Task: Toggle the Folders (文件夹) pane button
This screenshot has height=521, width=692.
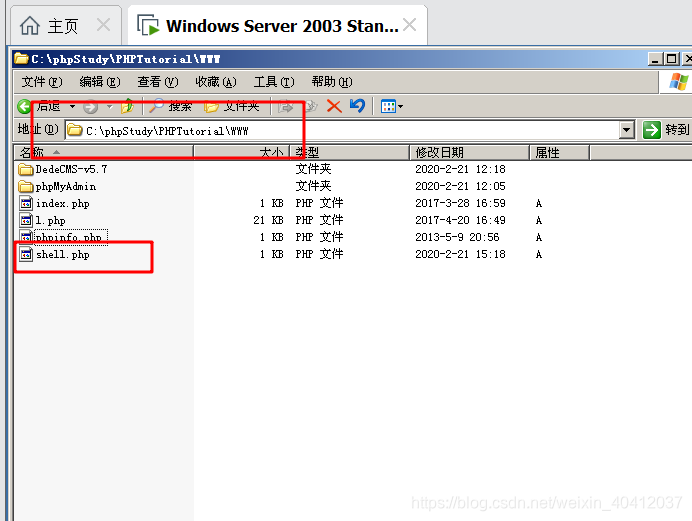Action: [x=232, y=106]
